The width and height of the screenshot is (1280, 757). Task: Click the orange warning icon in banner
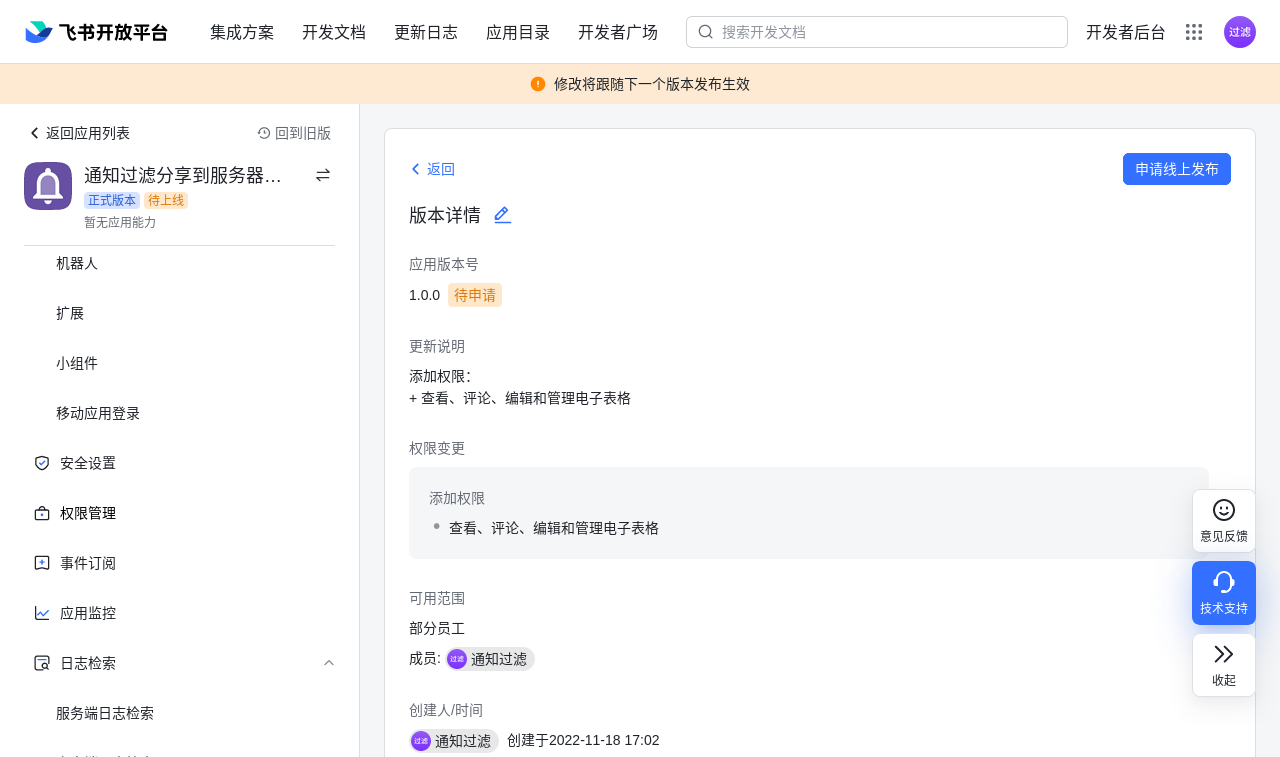point(538,84)
